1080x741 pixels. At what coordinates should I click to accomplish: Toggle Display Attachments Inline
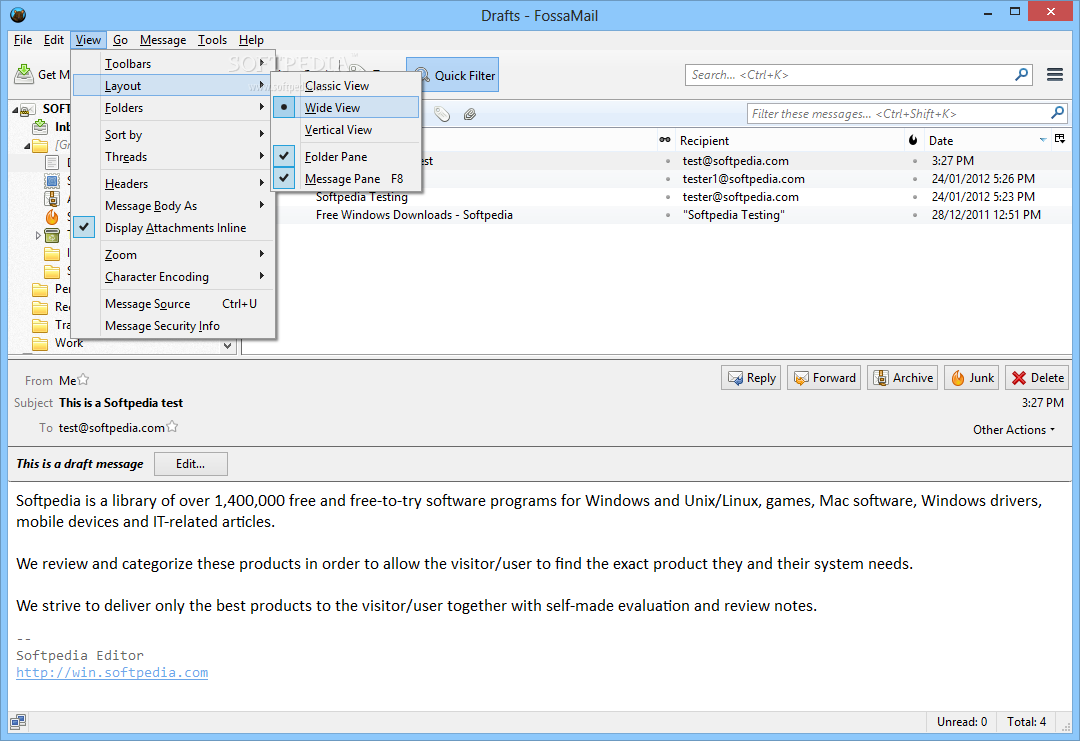click(x=174, y=227)
